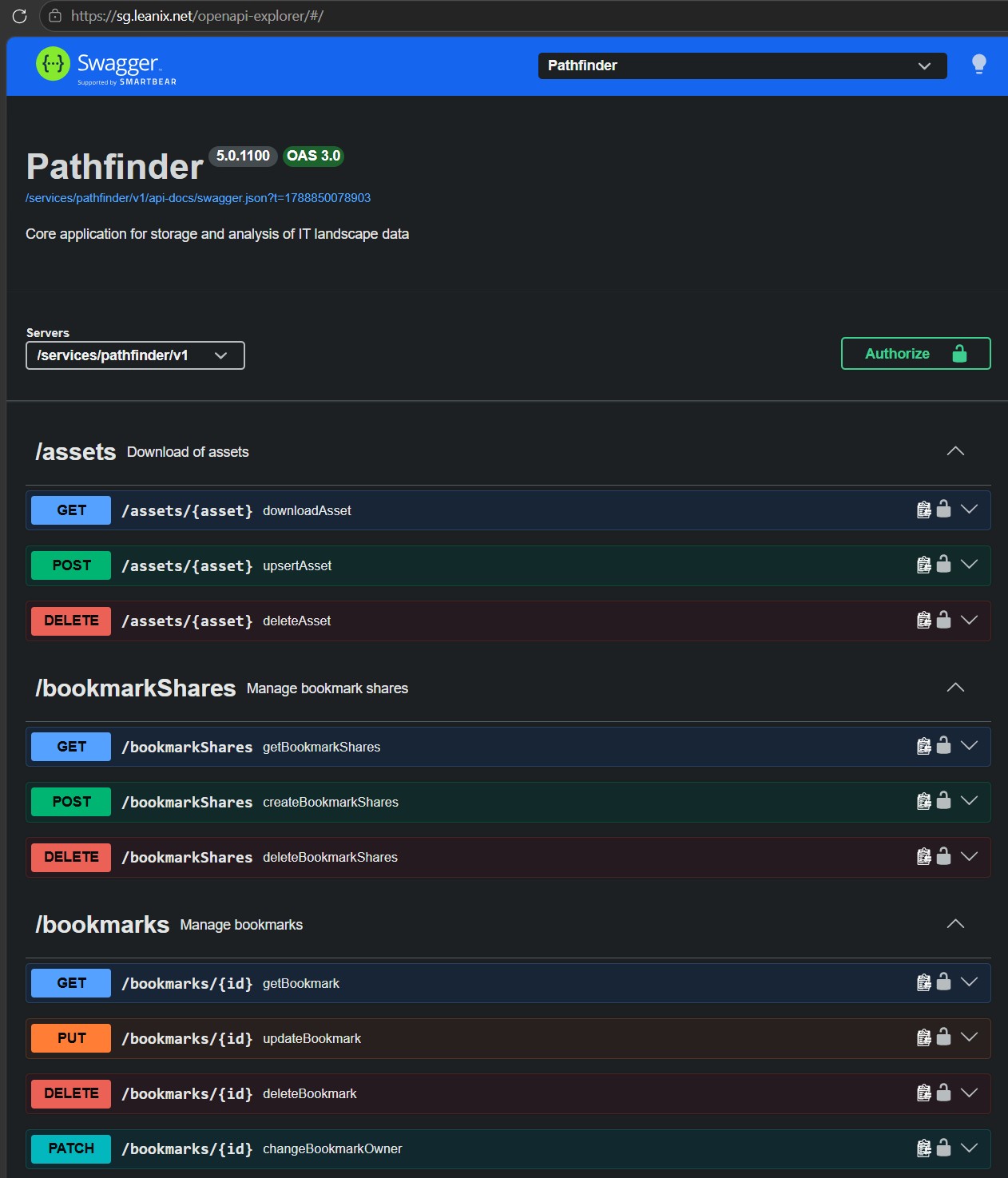Collapse the /bookmarks section chevron
Screen dimensions: 1008x1178
955,924
